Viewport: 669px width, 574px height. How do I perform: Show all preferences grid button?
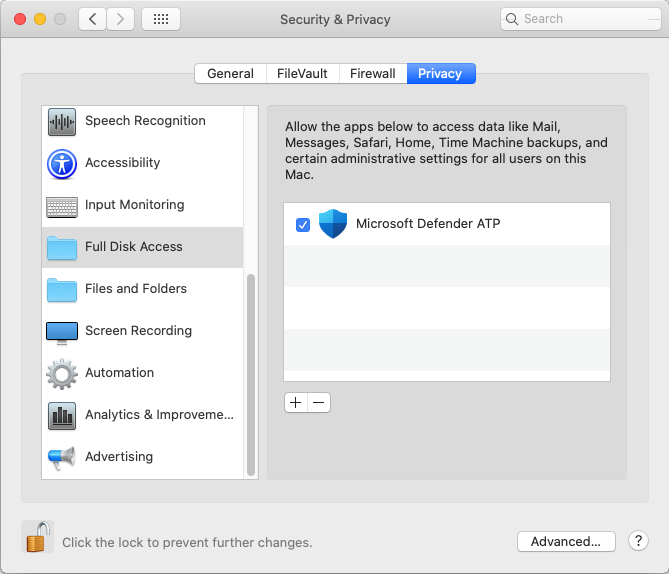click(x=161, y=19)
